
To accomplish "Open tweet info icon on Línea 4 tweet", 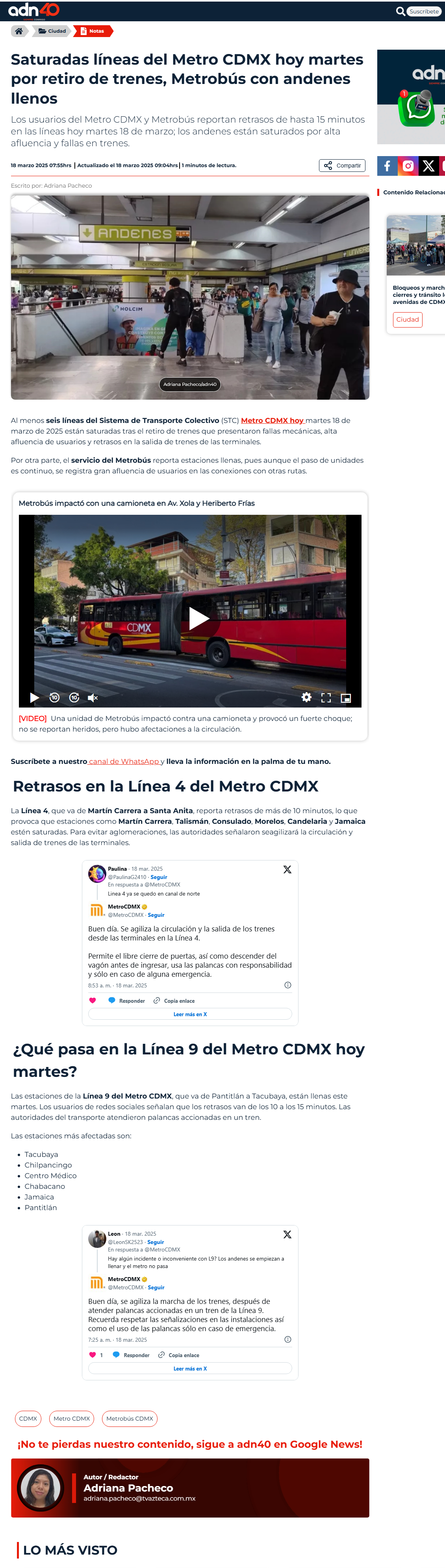I will click(x=287, y=985).
